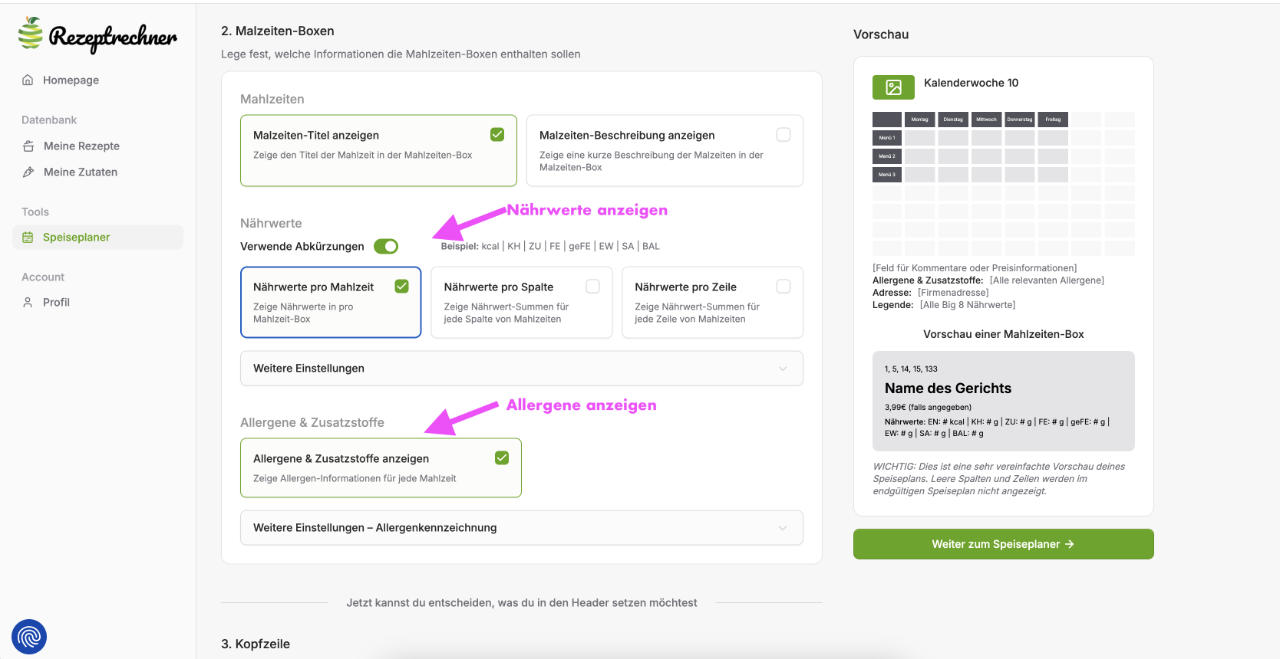
Task: Click the Profil person icon
Action: click(28, 302)
